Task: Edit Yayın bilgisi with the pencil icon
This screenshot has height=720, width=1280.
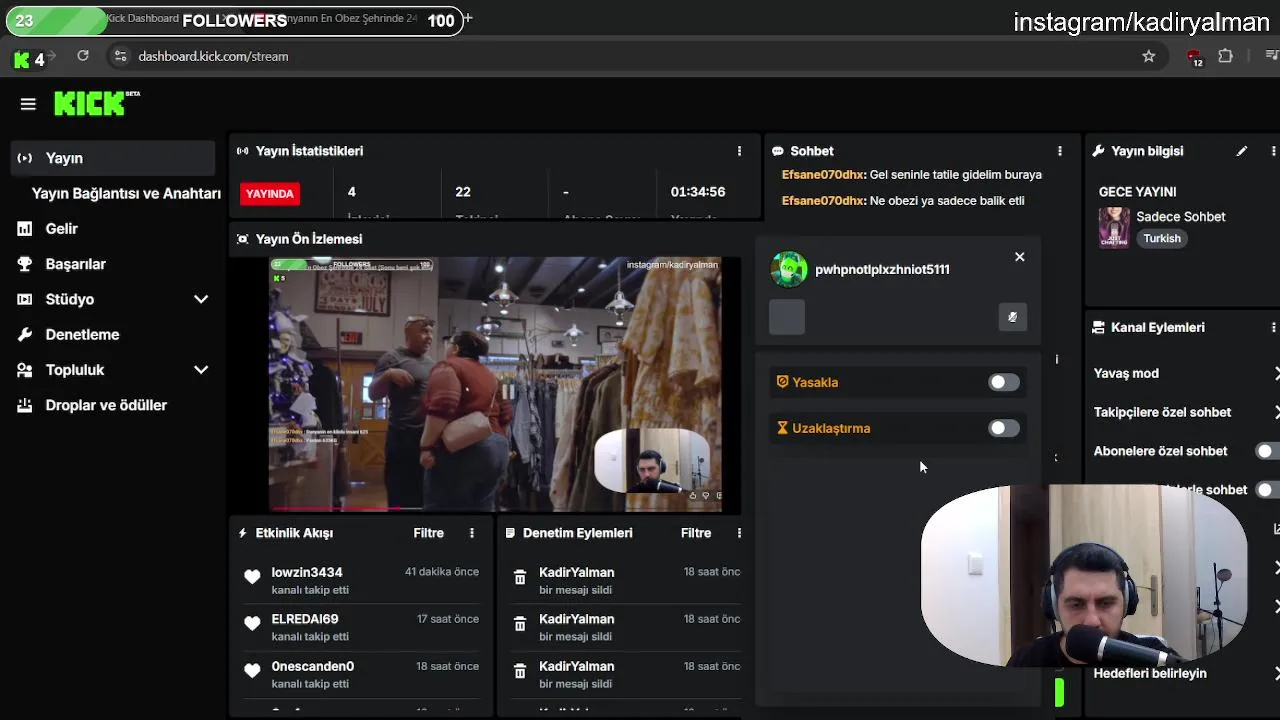Action: pos(1242,151)
